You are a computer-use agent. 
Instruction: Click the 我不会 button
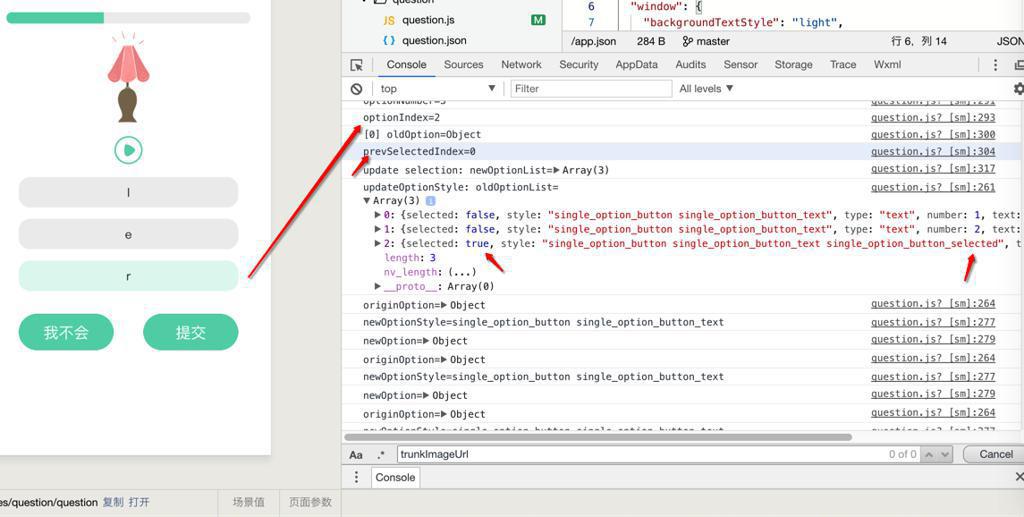click(x=66, y=332)
